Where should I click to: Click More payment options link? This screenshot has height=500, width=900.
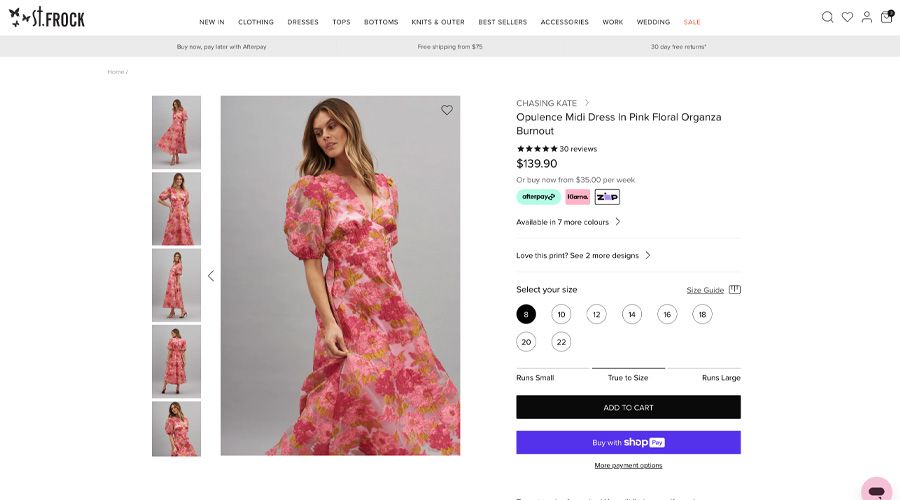[x=628, y=466]
